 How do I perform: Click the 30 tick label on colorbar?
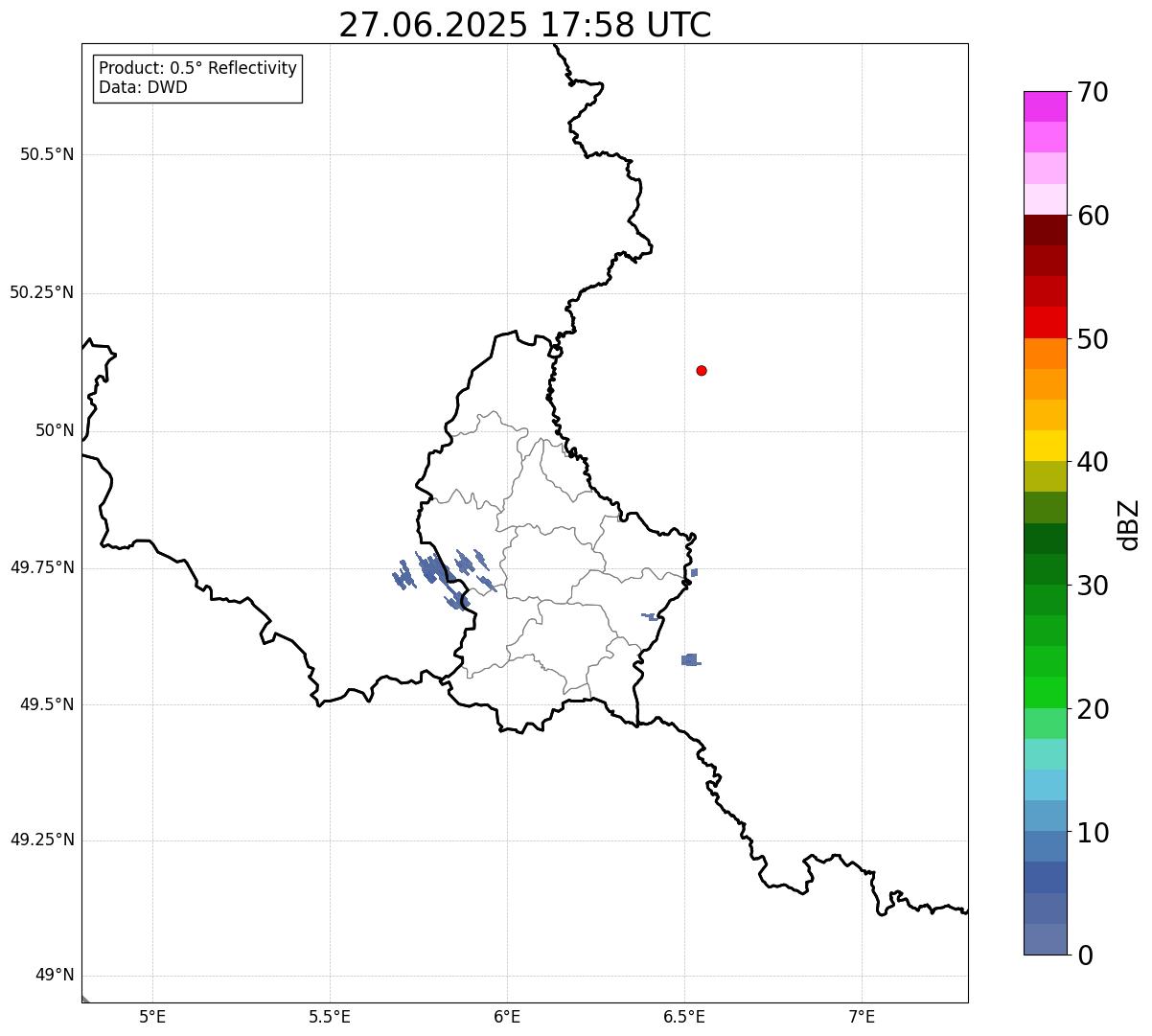1093,586
